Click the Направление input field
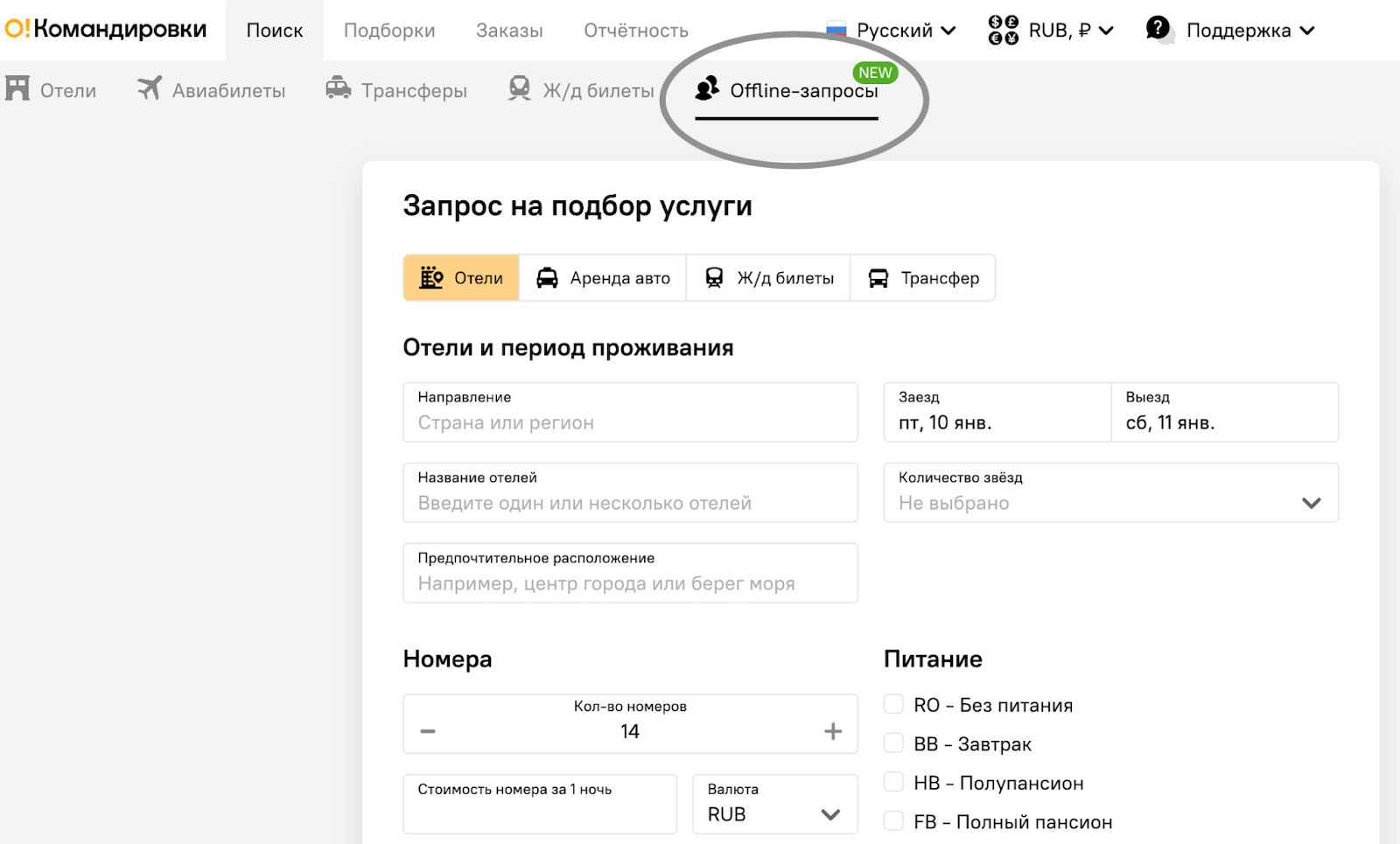1400x844 pixels. 630,412
